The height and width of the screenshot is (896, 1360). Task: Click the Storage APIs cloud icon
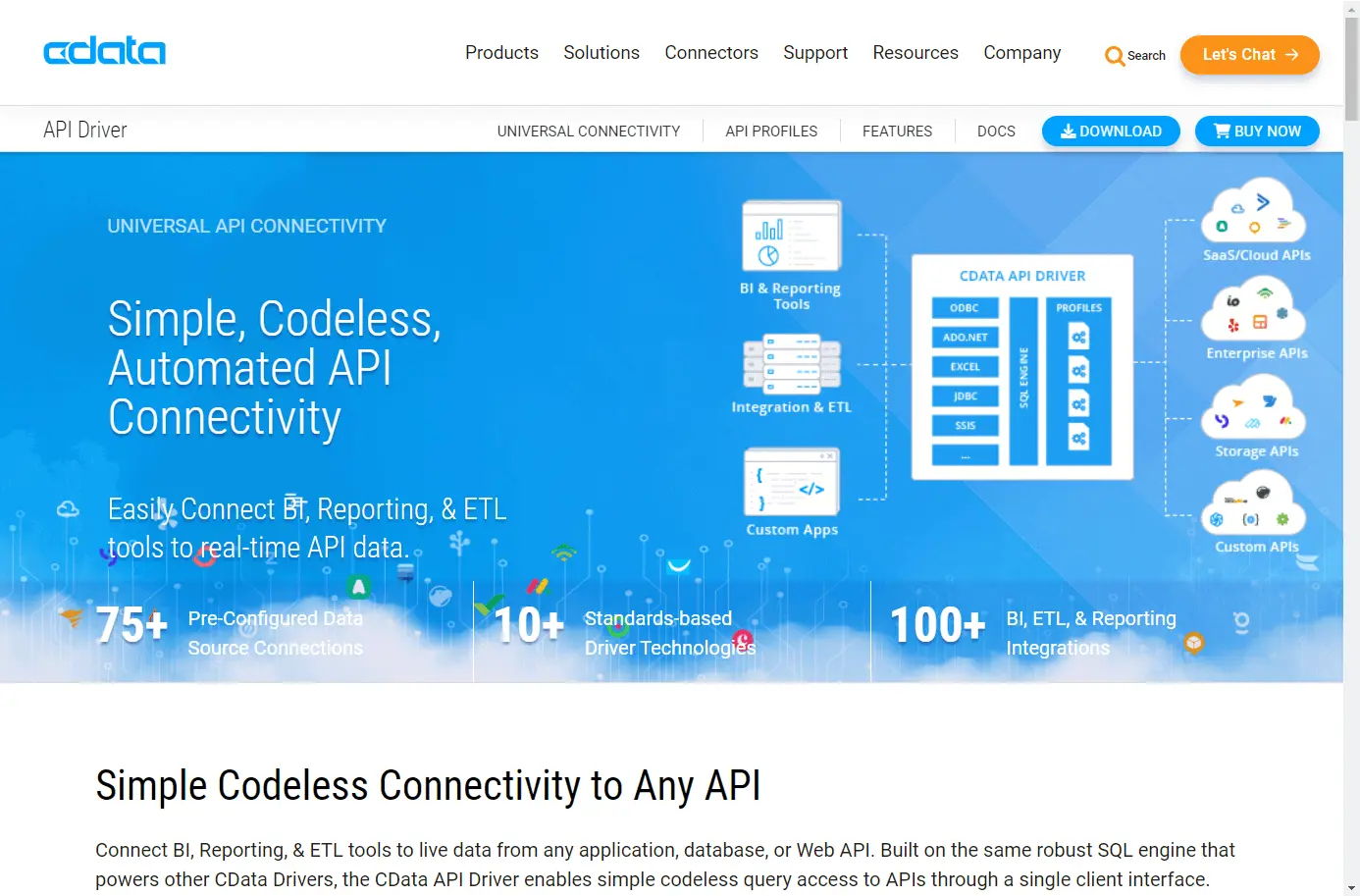pyautogui.click(x=1254, y=408)
